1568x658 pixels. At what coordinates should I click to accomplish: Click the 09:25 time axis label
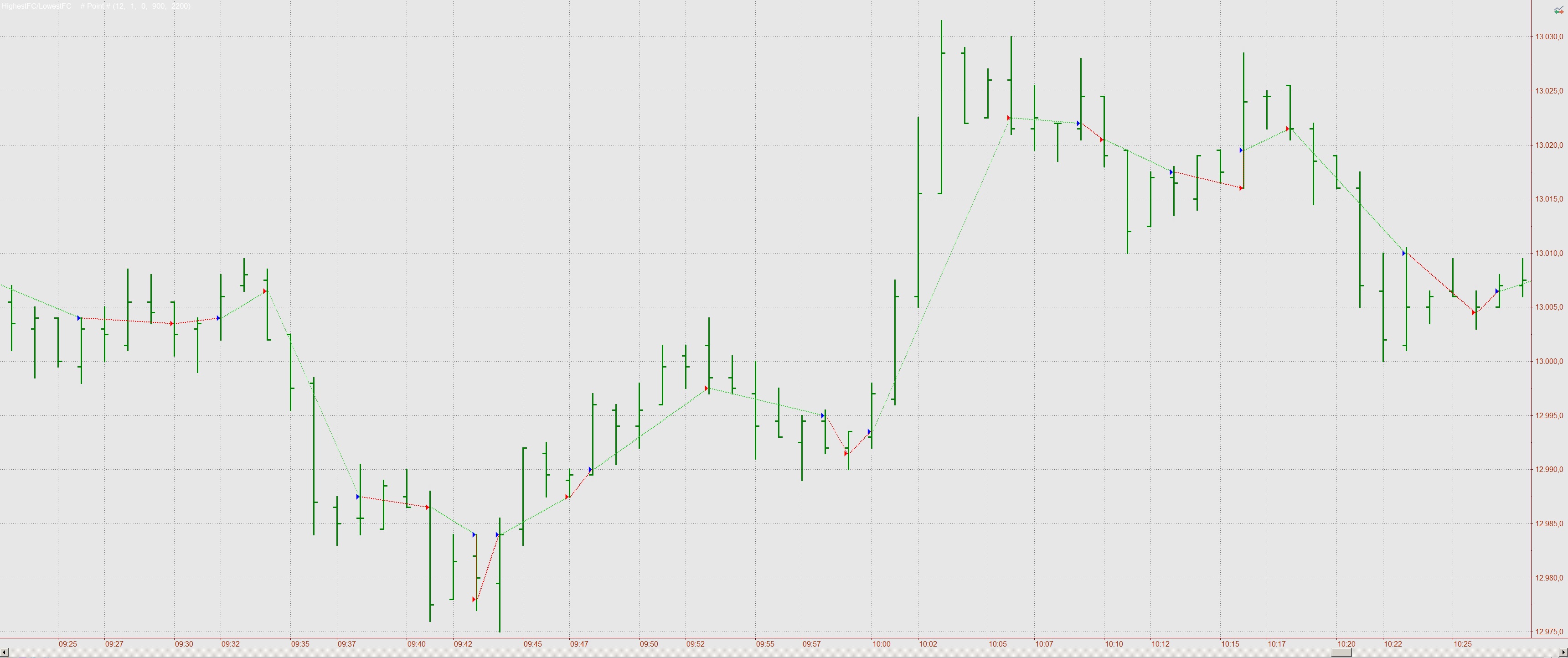coord(67,644)
